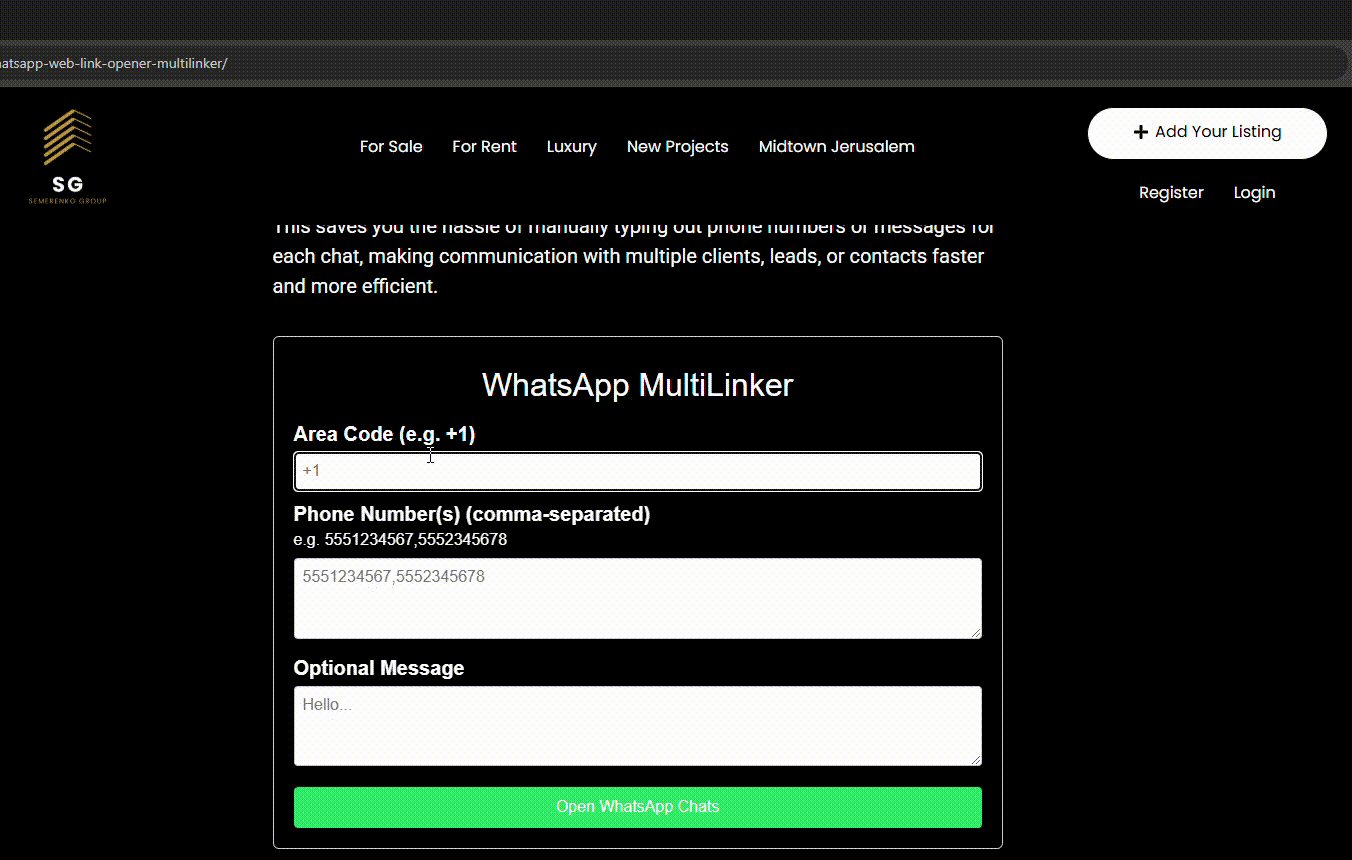Image resolution: width=1352 pixels, height=860 pixels.
Task: Click the WhatsApp MultiLinker heading
Action: (638, 385)
